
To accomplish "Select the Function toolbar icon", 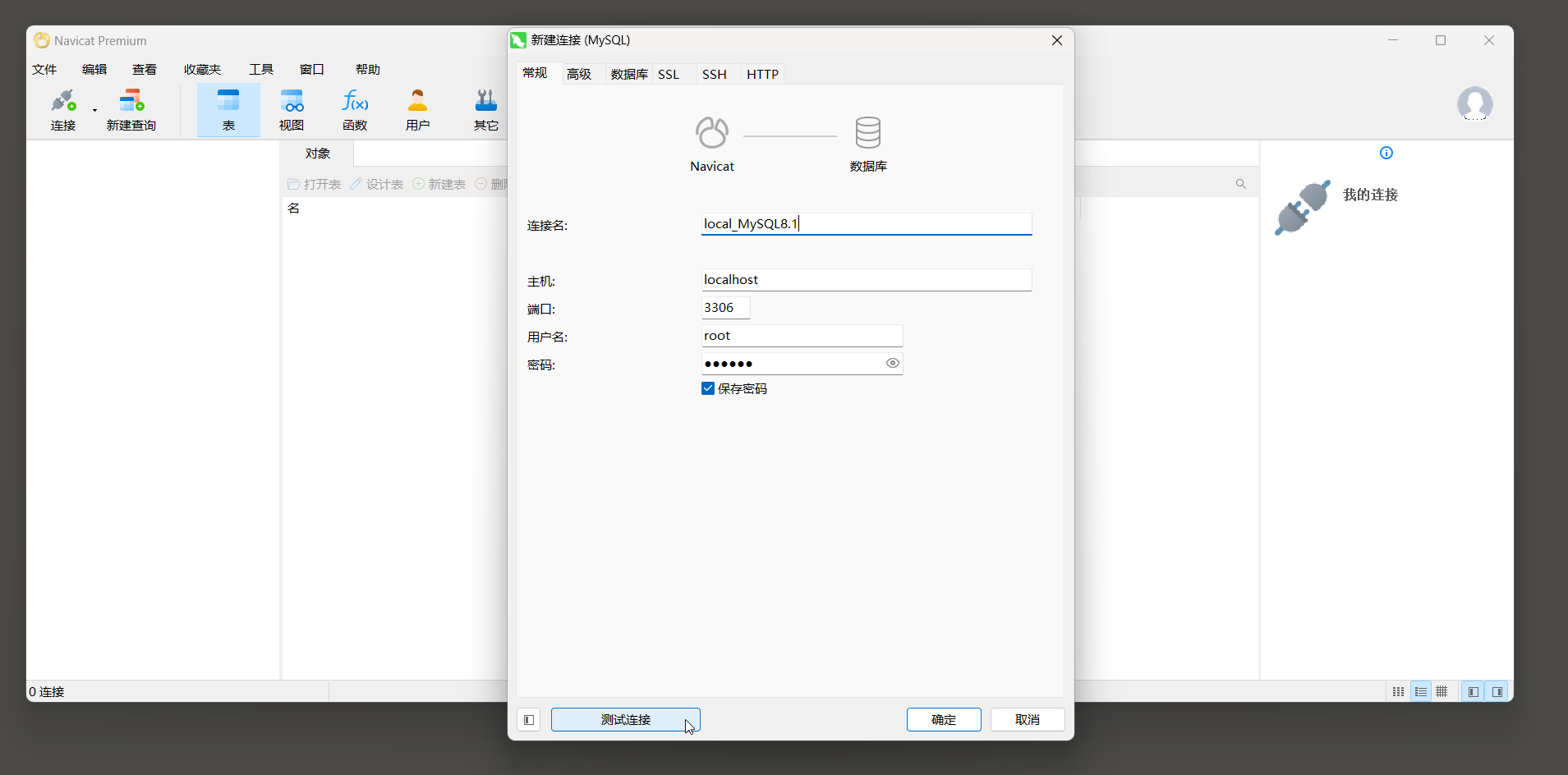I will pyautogui.click(x=355, y=110).
